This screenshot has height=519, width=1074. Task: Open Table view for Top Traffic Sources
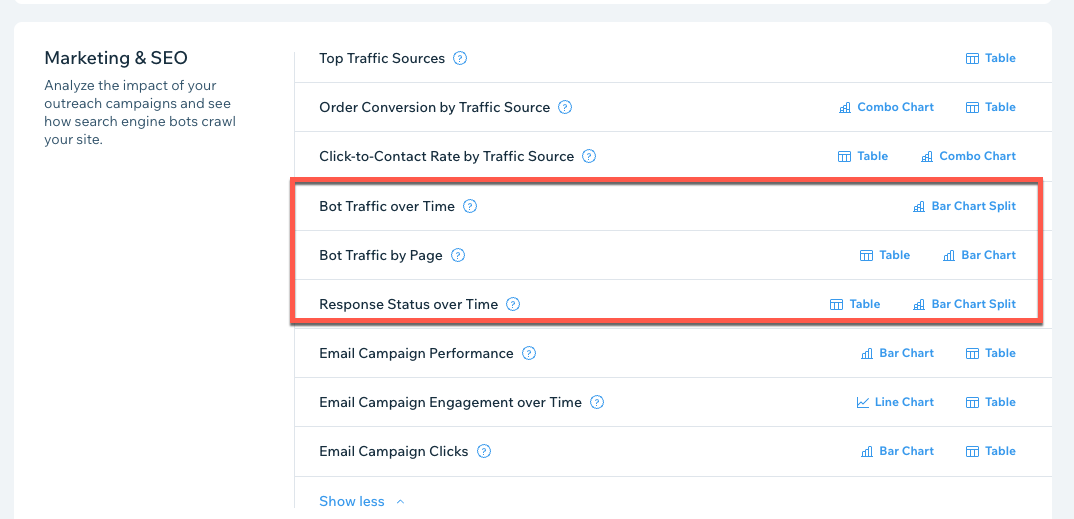click(990, 58)
